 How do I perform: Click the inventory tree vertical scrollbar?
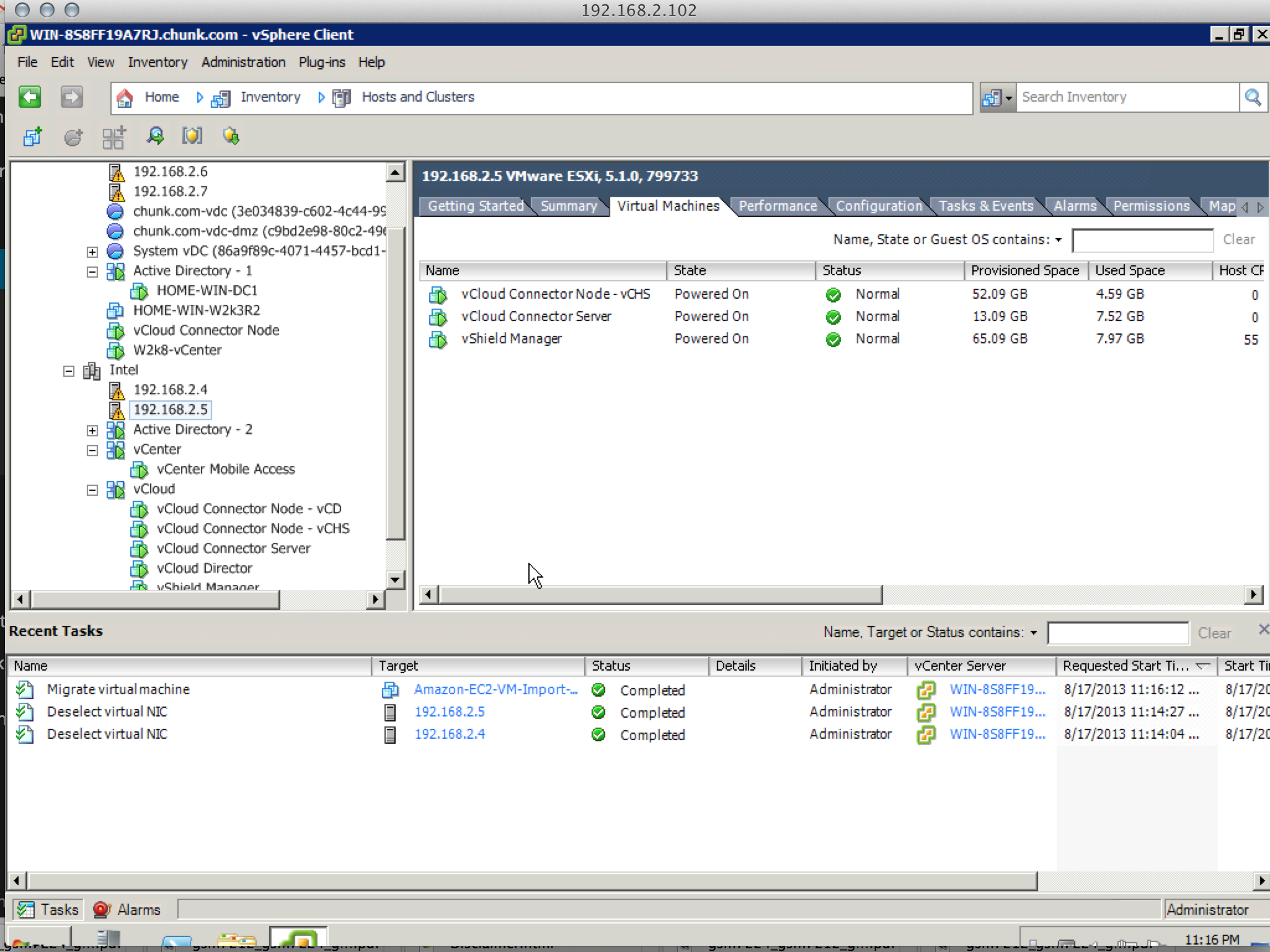[x=395, y=384]
